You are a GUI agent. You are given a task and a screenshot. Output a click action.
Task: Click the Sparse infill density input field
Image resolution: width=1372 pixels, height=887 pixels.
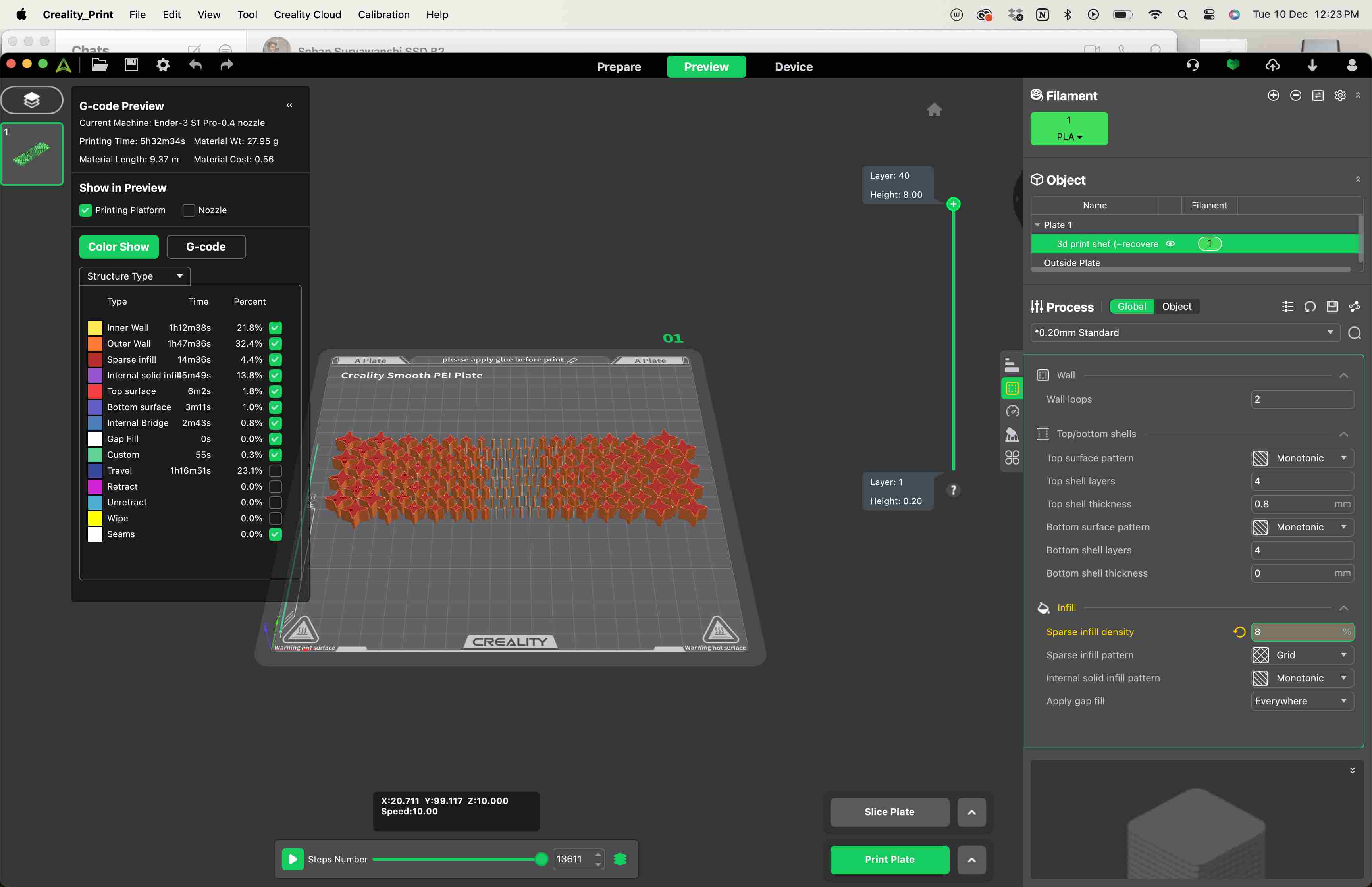point(1303,632)
